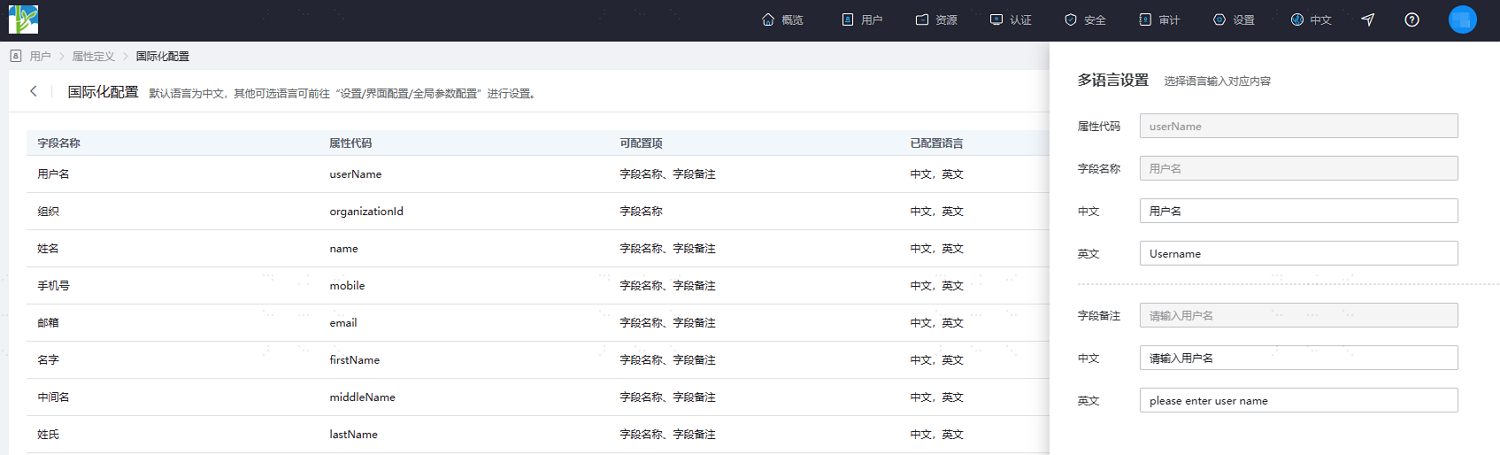Click the 英文 field containing Username
Viewport: 1500px width, 455px height.
[x=1299, y=254]
